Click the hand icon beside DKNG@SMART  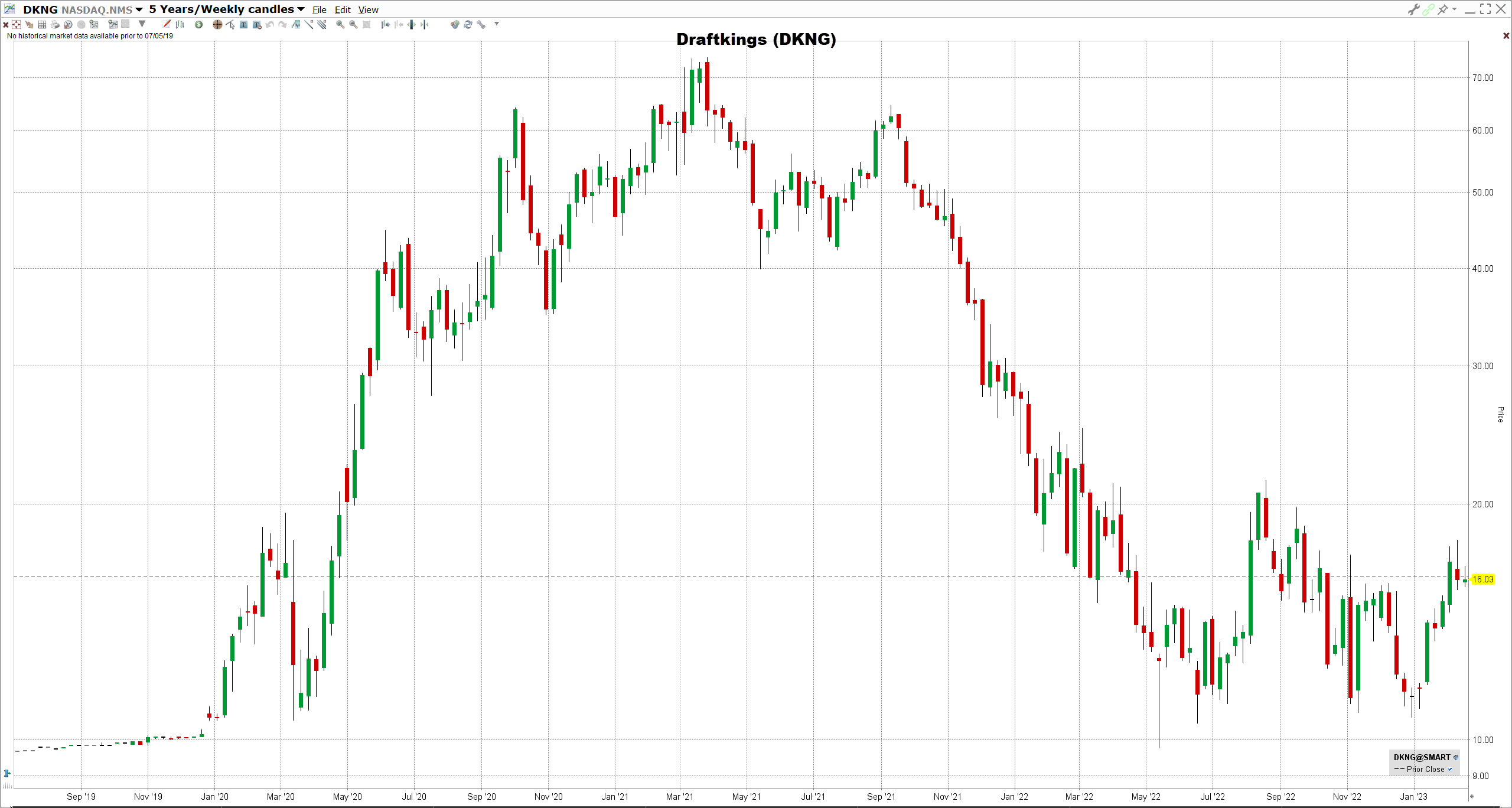pyautogui.click(x=1456, y=757)
